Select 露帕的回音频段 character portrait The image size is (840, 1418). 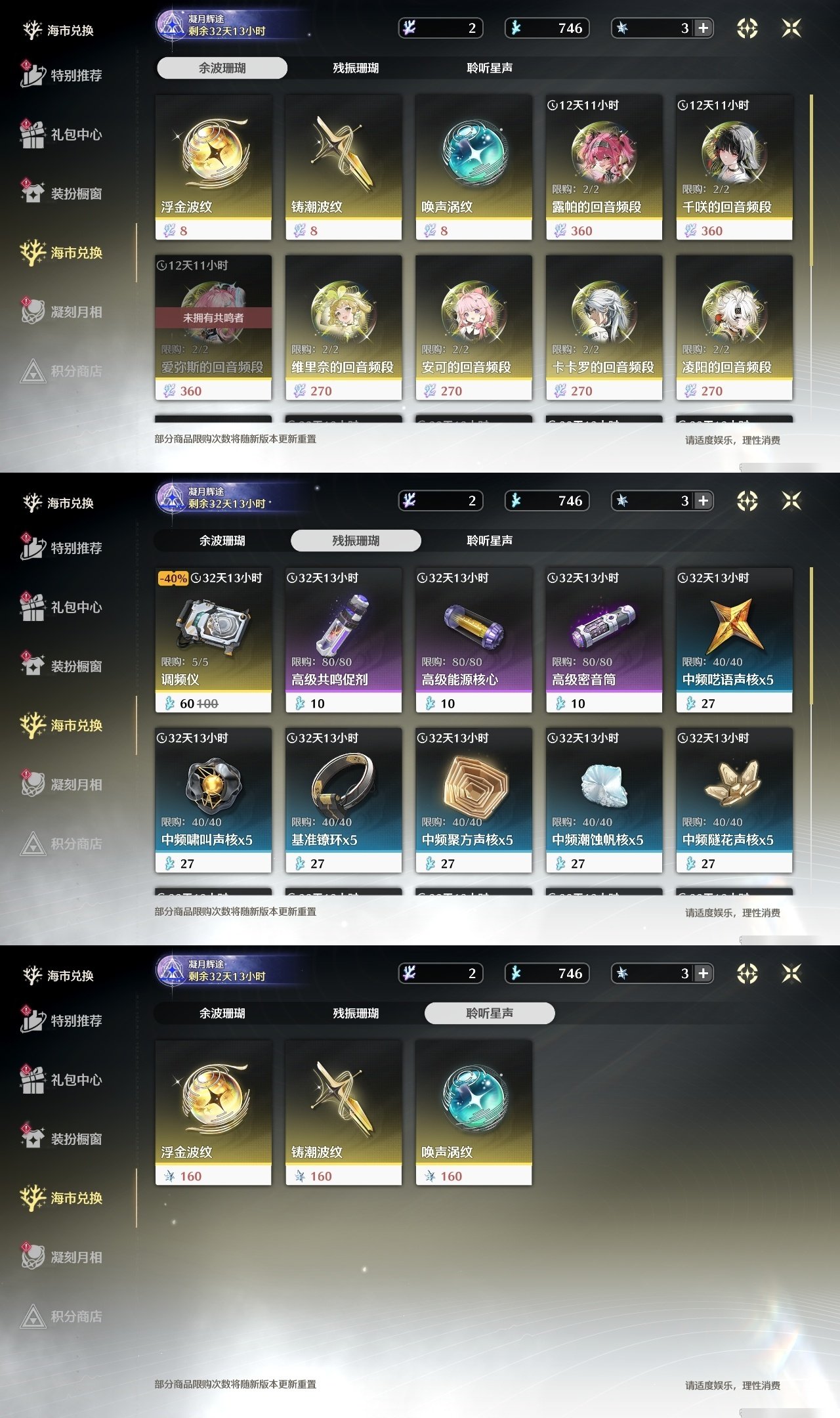pyautogui.click(x=604, y=167)
